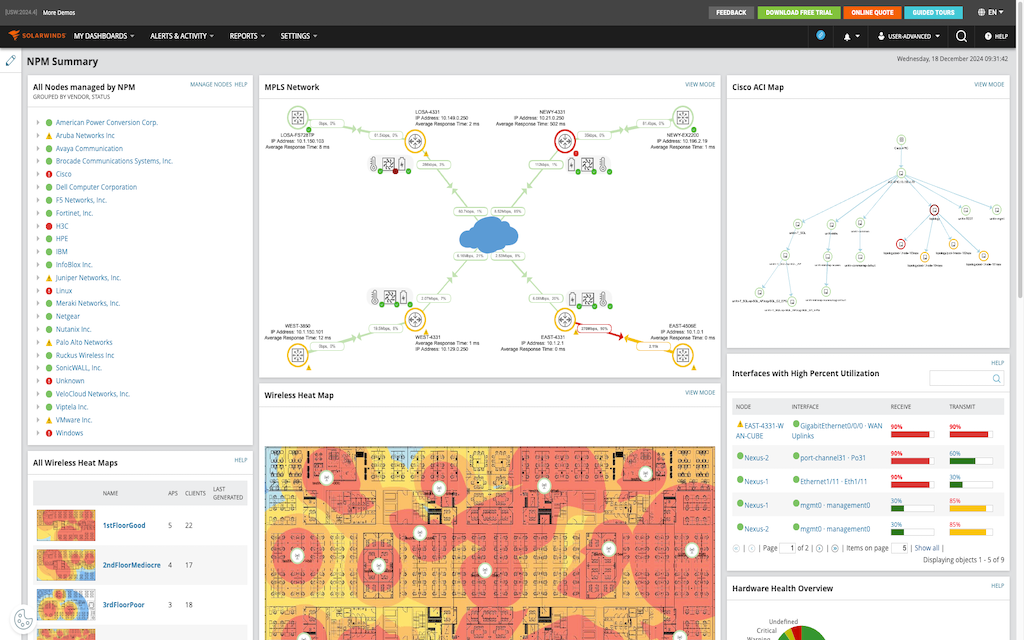The width and height of the screenshot is (1024, 640).
Task: Click the red NEWY-4331 router node icon
Action: tap(565, 141)
